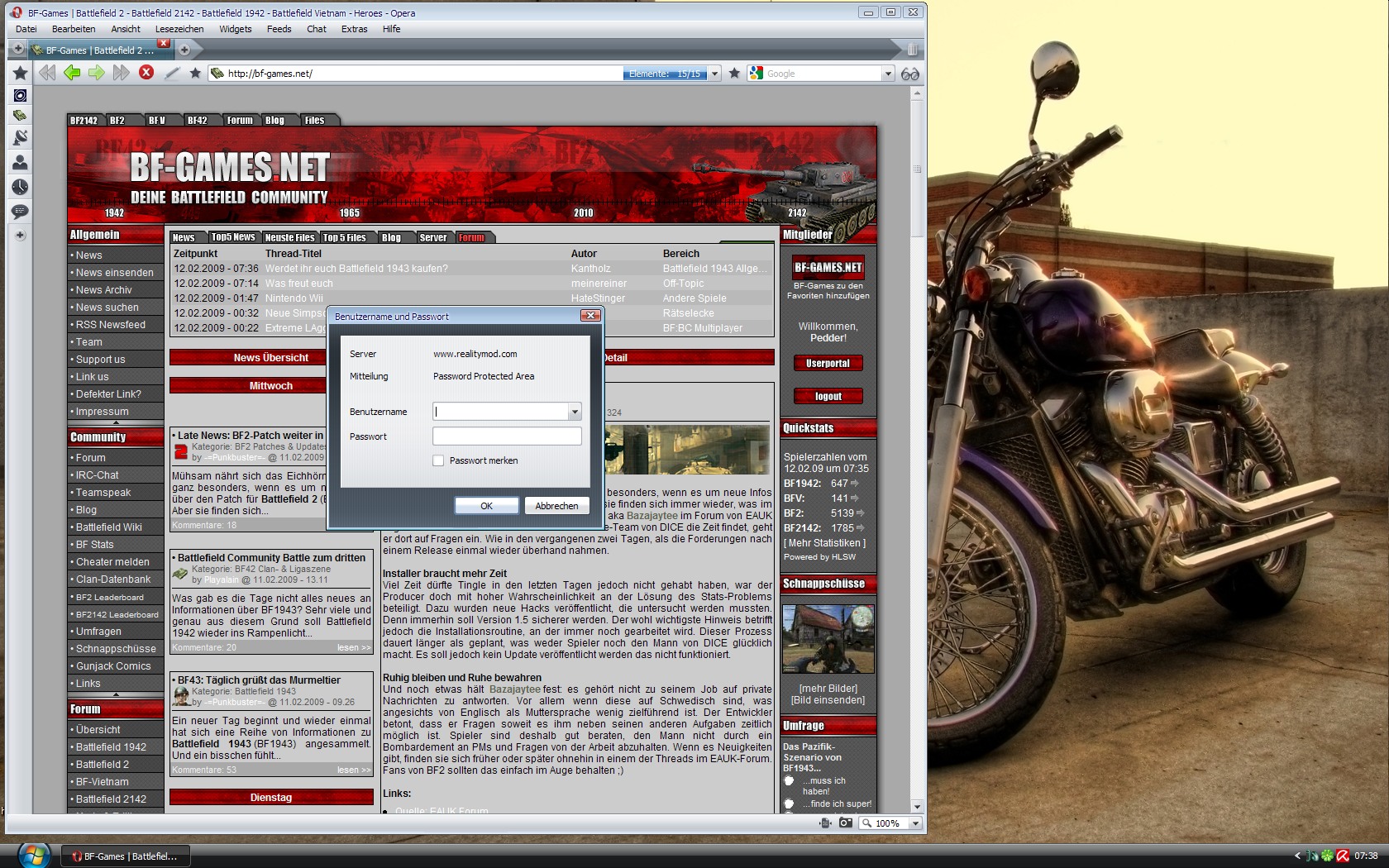Click the Passwort input field

coord(507,436)
